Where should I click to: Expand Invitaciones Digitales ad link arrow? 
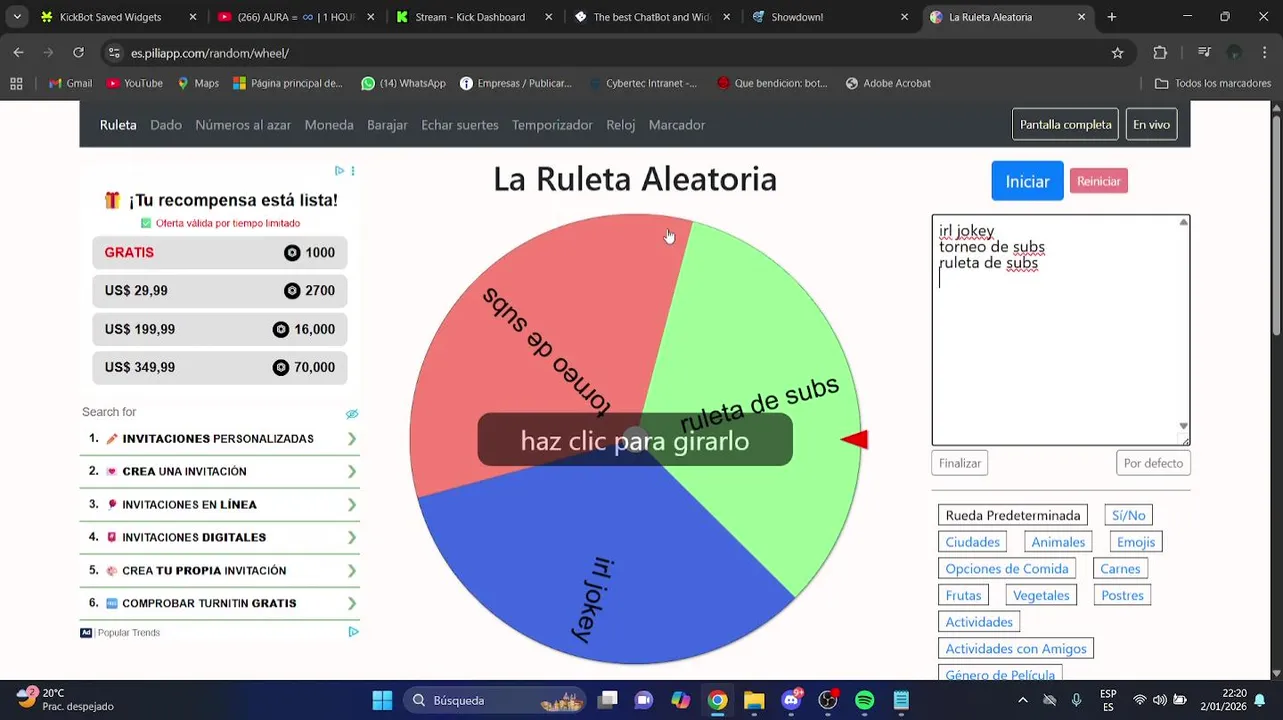[352, 537]
